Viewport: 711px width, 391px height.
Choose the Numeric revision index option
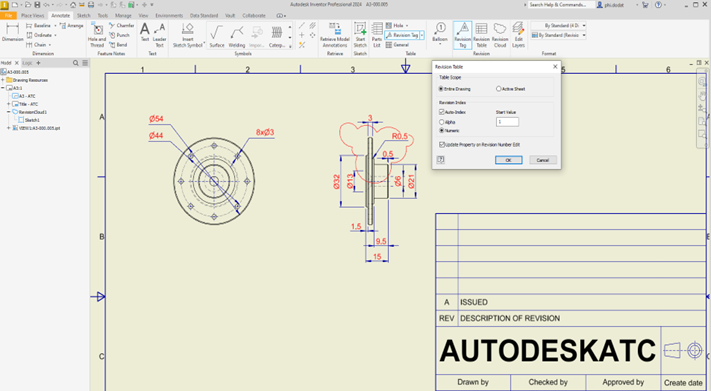pos(449,131)
